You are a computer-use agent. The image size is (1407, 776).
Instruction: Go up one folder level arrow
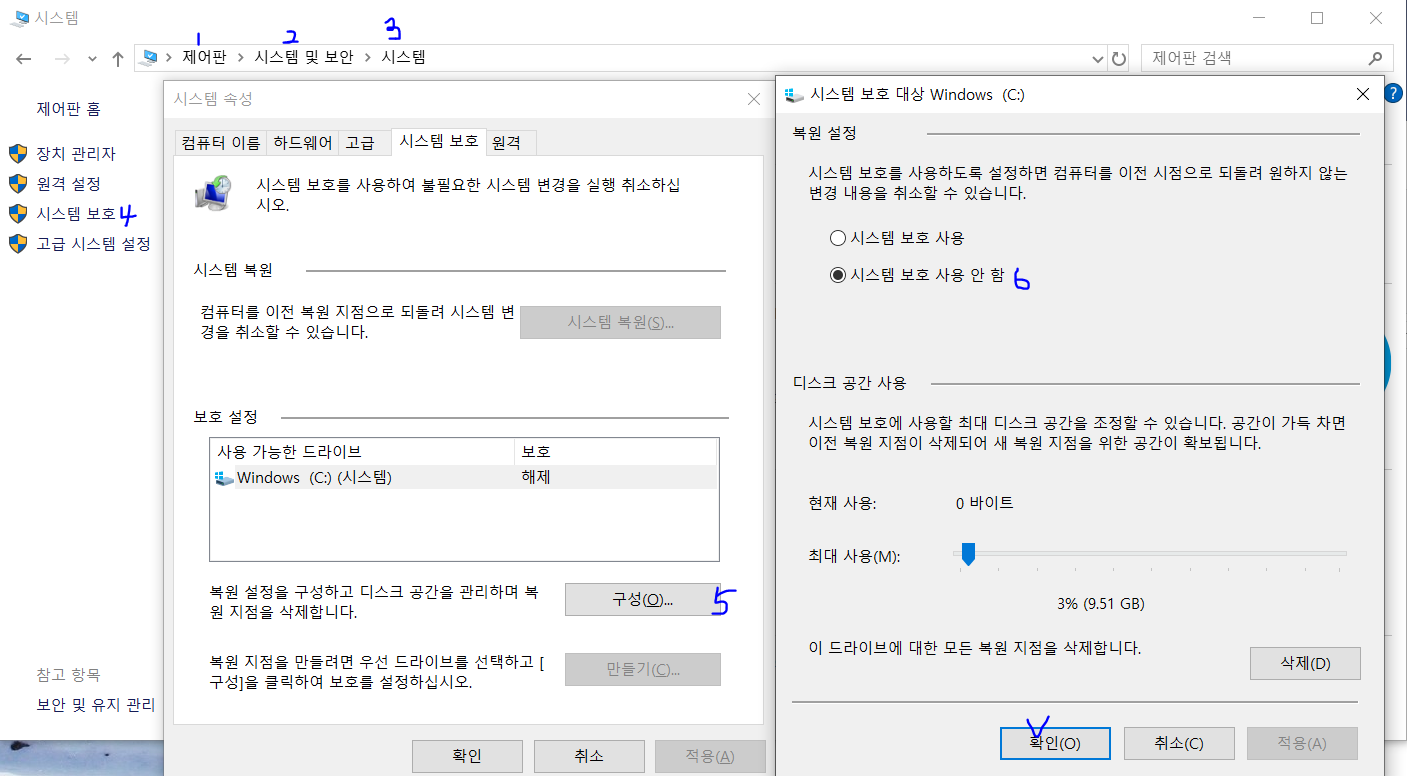117,59
